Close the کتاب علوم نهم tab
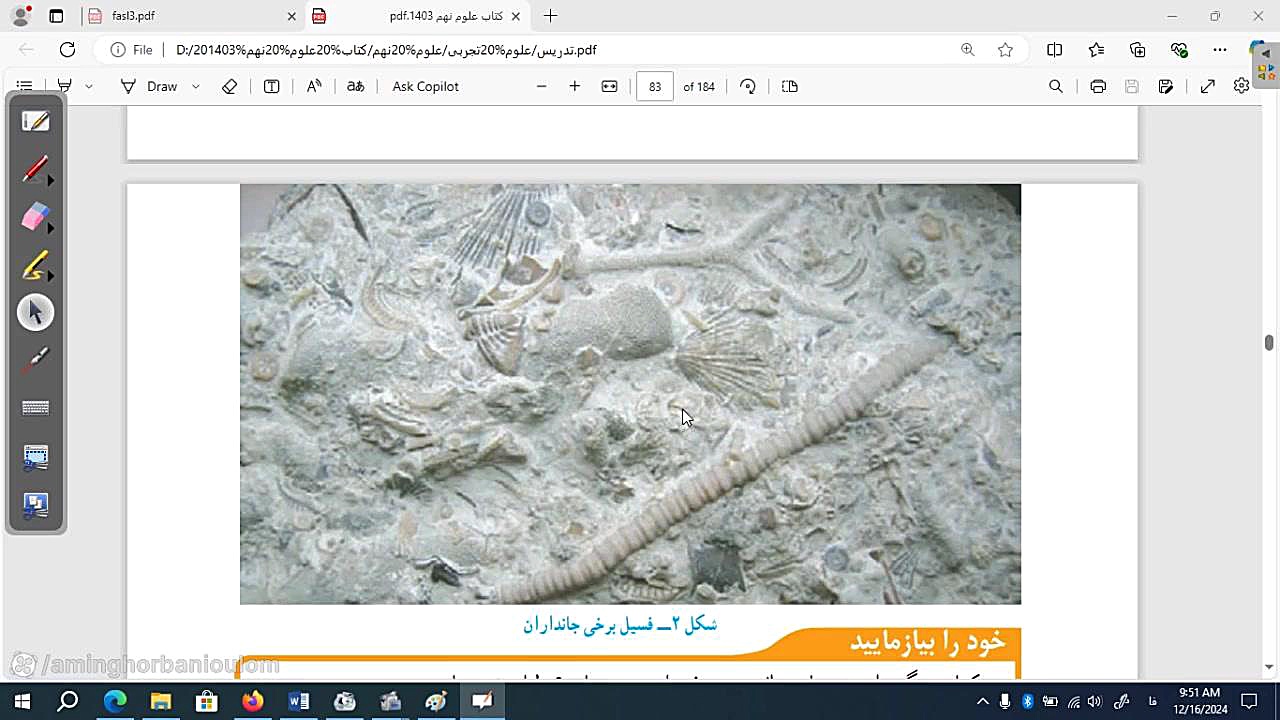Viewport: 1280px width, 720px height. [516, 16]
